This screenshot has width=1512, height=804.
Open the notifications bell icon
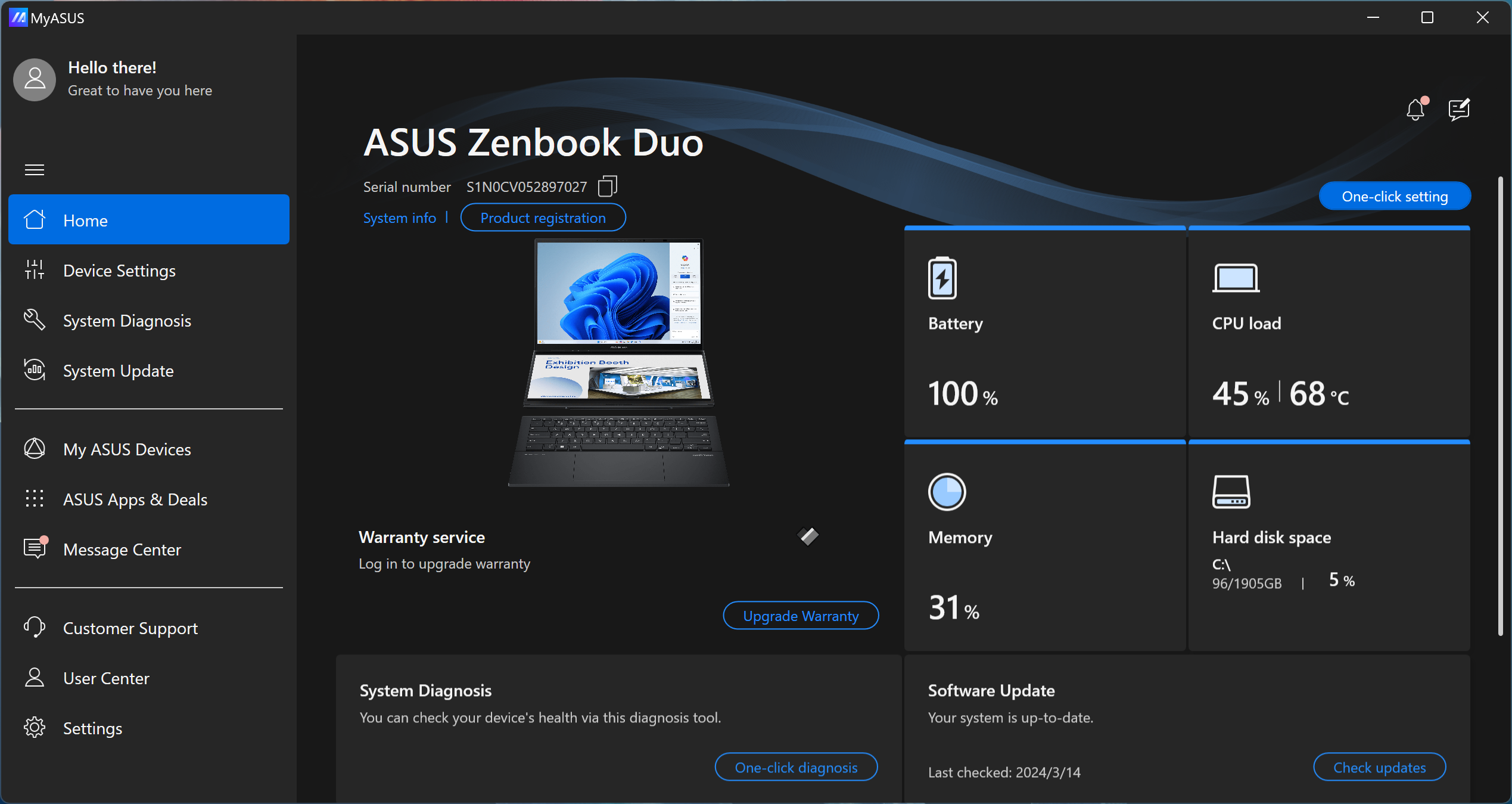click(x=1416, y=109)
